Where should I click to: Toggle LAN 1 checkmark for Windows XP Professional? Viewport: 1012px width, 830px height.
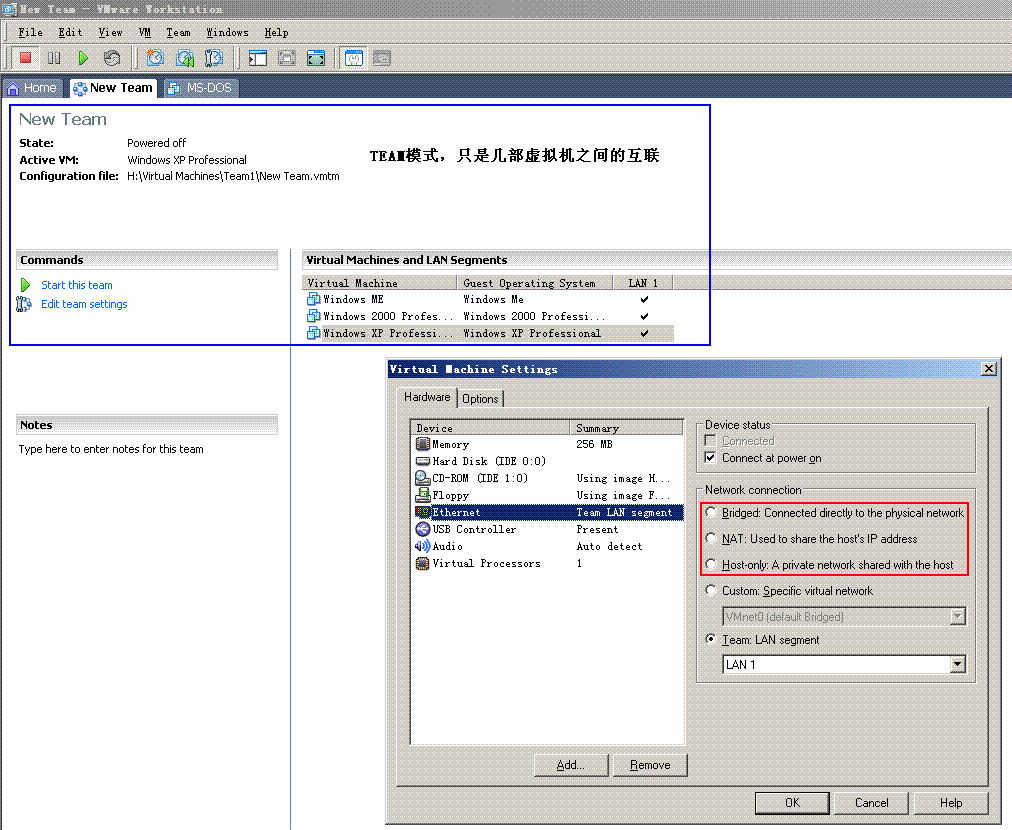coord(644,333)
